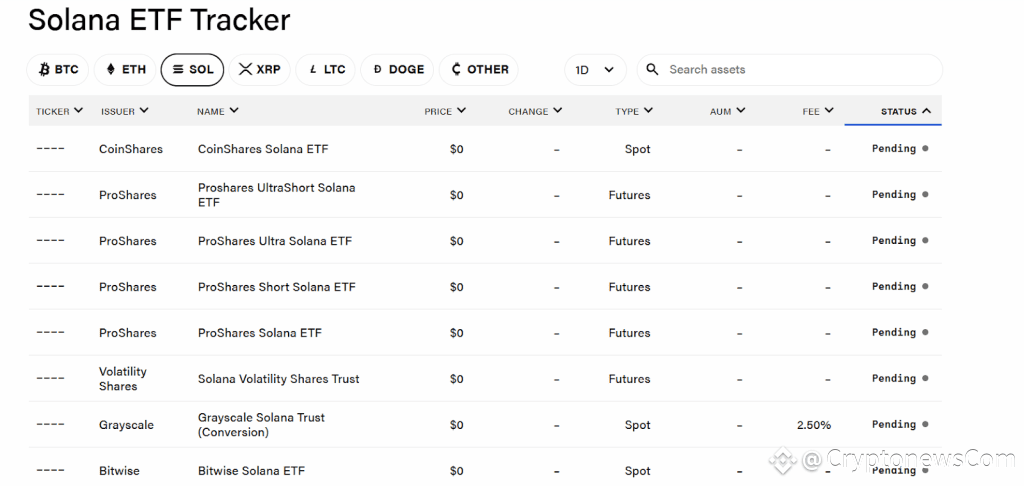Sort by TICKER column arrow
The image size is (1024, 486).
[x=78, y=110]
